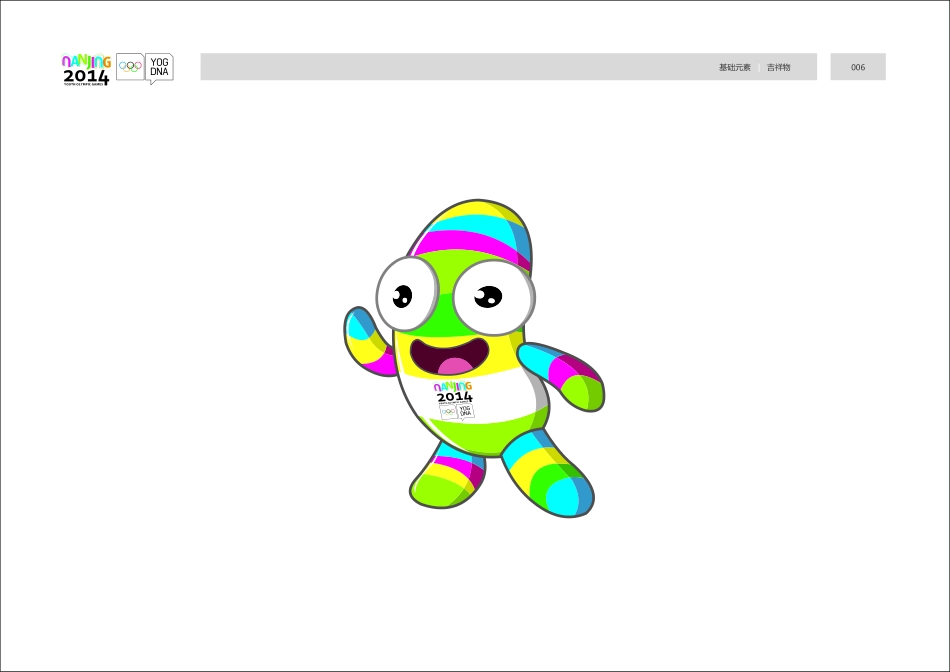Select the 基础元素 header label
Viewport: 950px width, 672px height.
tap(734, 67)
